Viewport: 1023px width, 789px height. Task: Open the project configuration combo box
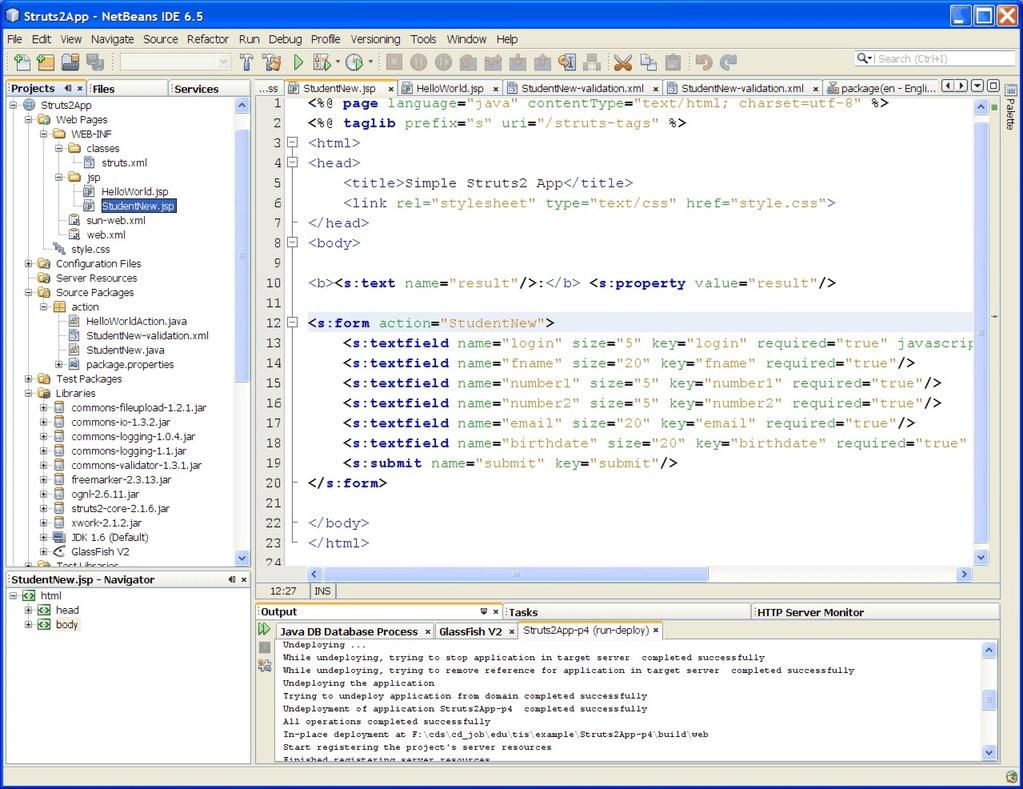(175, 62)
